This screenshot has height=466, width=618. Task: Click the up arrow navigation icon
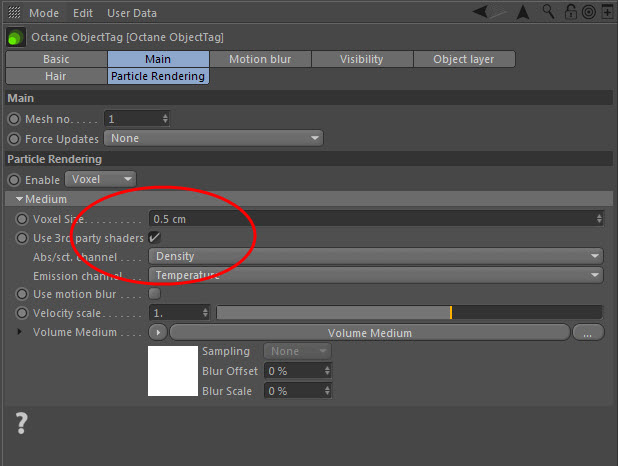point(523,12)
